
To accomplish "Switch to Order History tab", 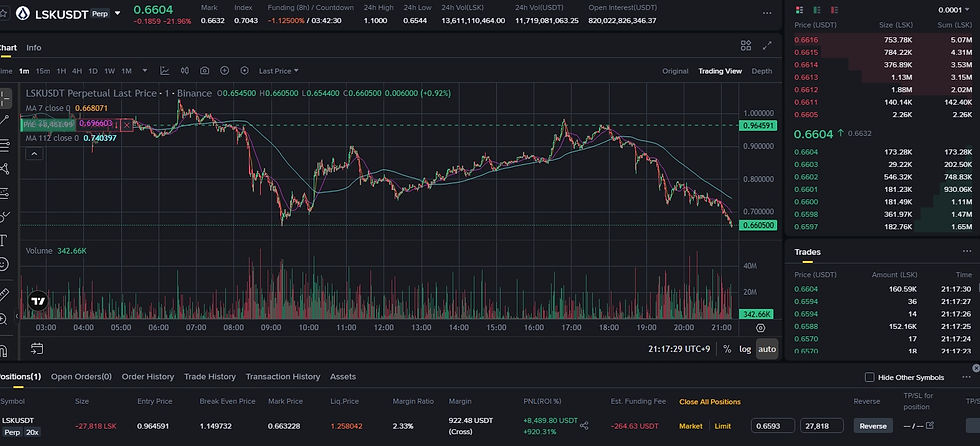I will click(x=148, y=377).
